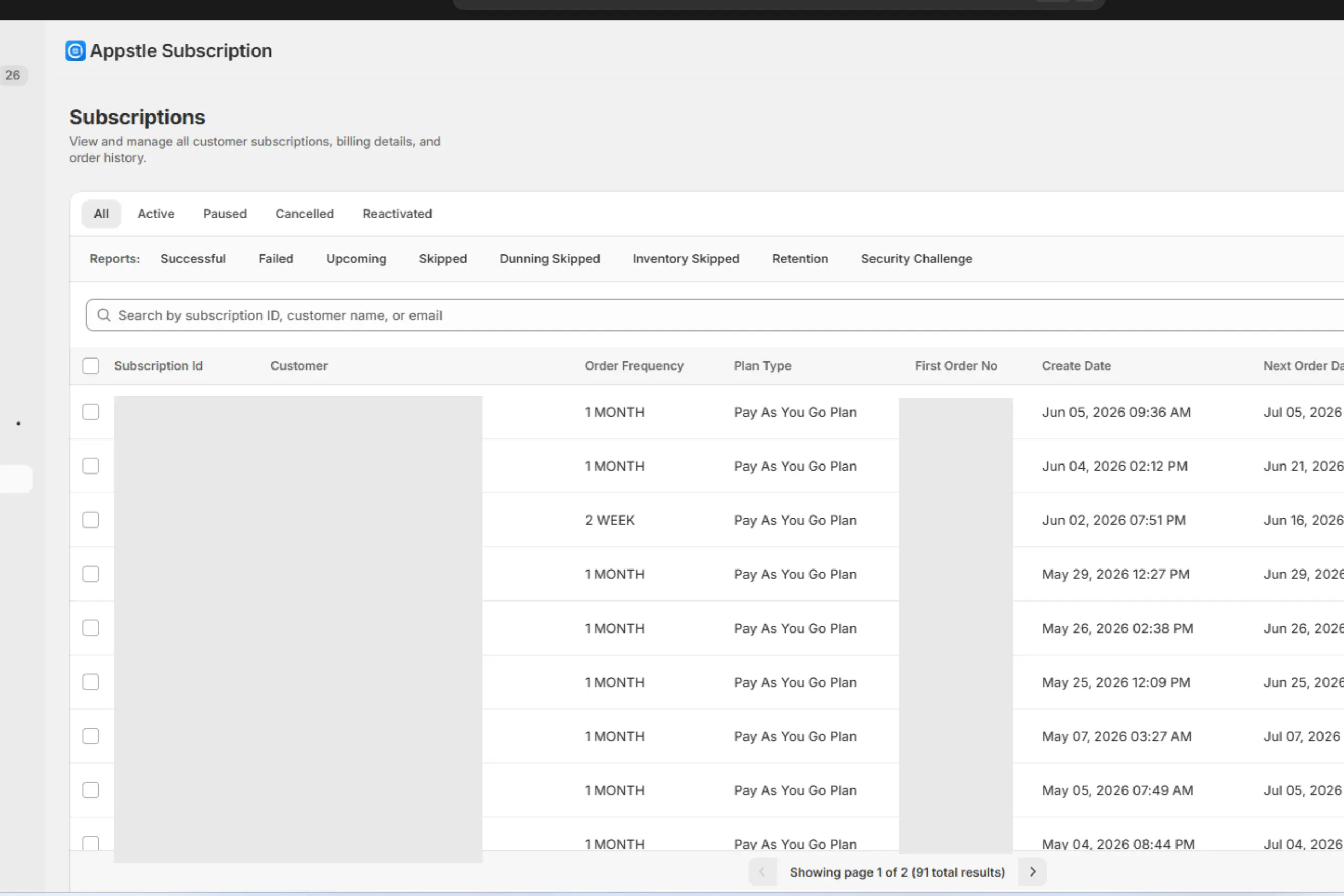Click next order date 'Jun 16, 2026'

pyautogui.click(x=1304, y=520)
